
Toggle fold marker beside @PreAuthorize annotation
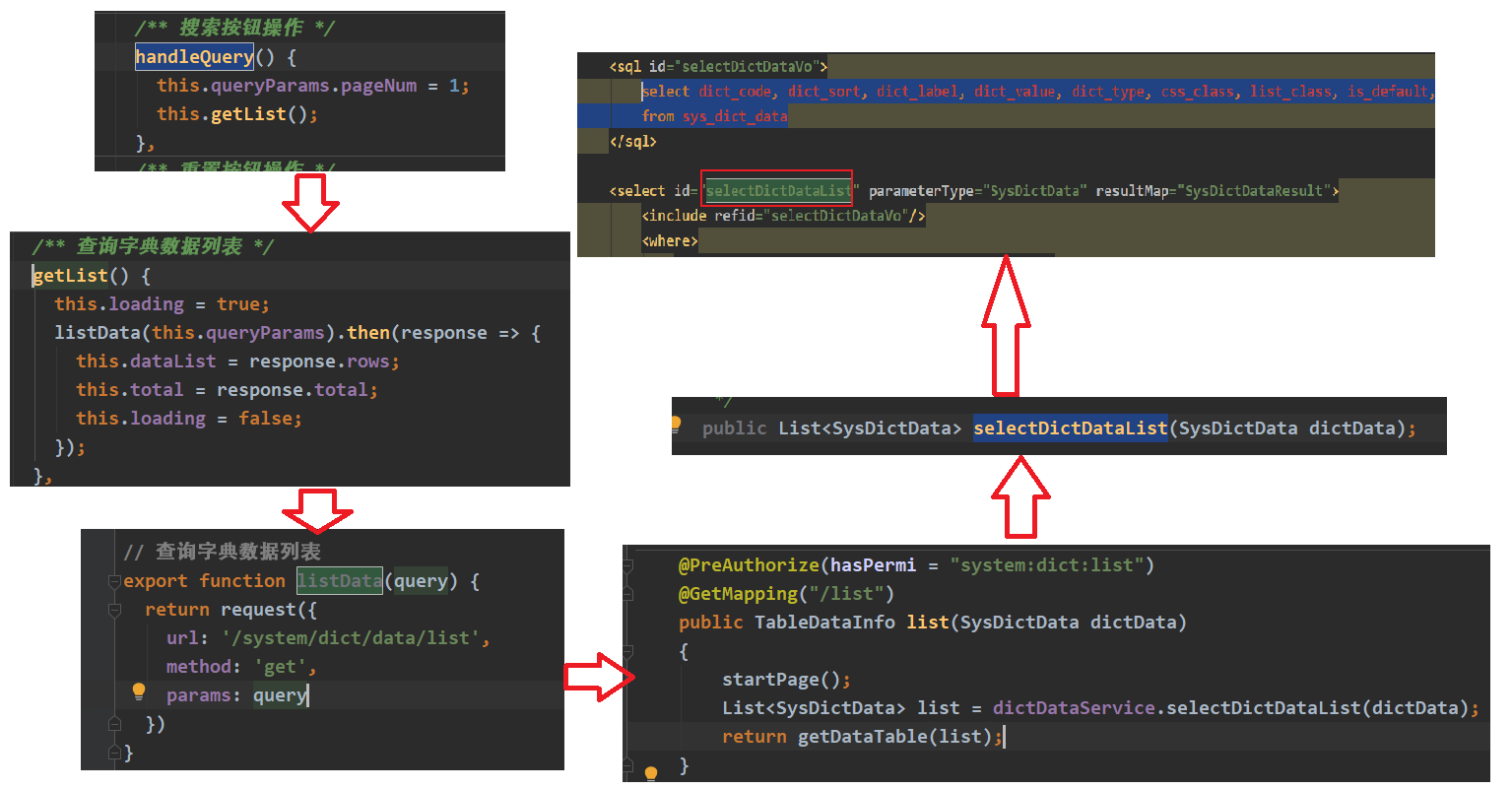click(x=627, y=566)
